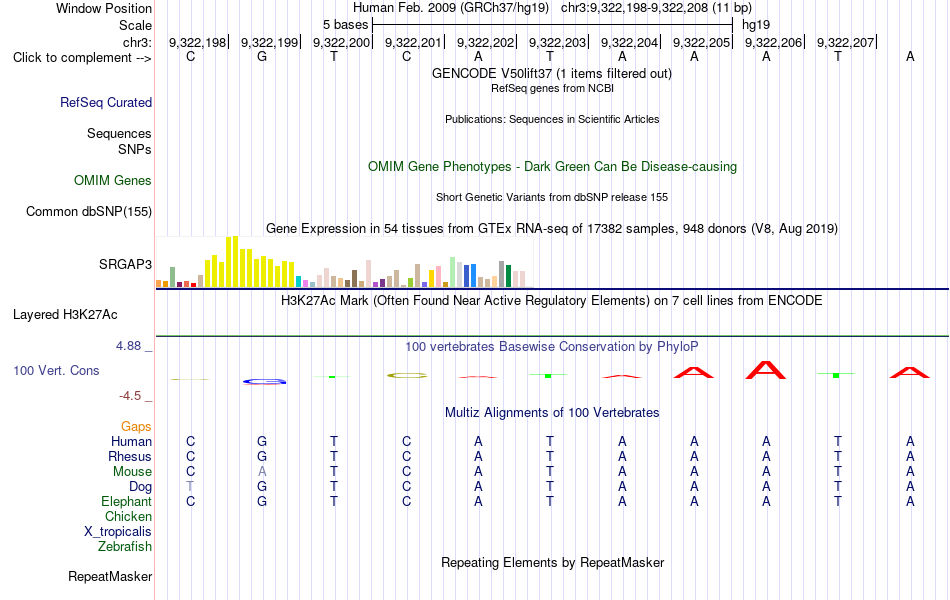
Task: Click the 'GENCODE V50lift37 (1 items filtered out)' title
Action: pos(552,73)
